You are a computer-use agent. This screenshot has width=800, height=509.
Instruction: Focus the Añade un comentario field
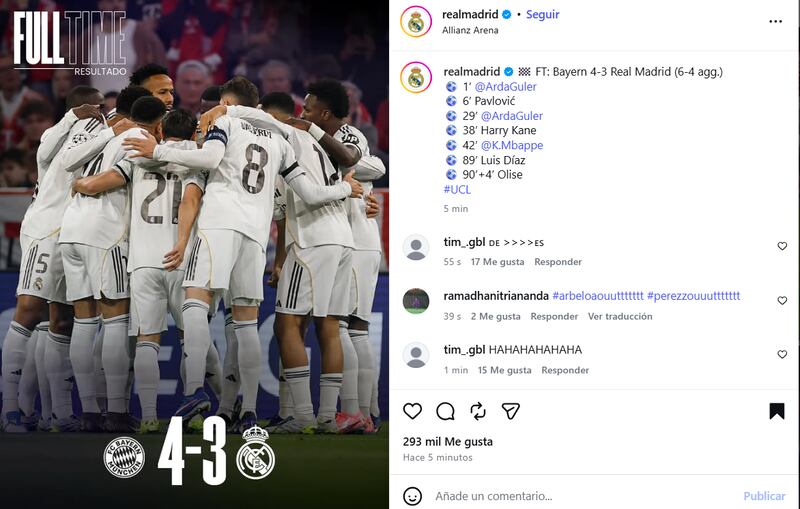(582, 496)
